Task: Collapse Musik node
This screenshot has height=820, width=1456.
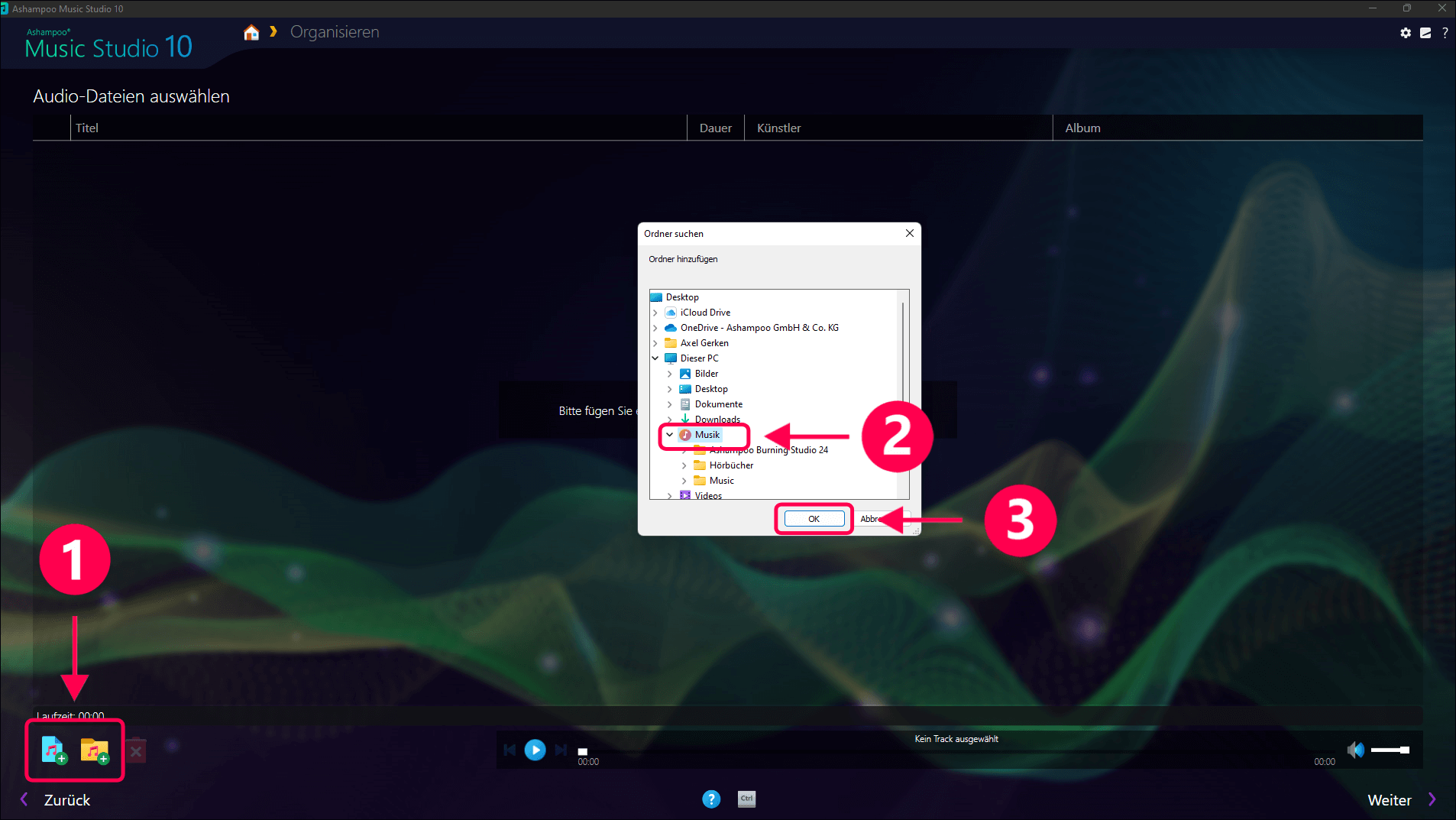Action: [x=670, y=435]
